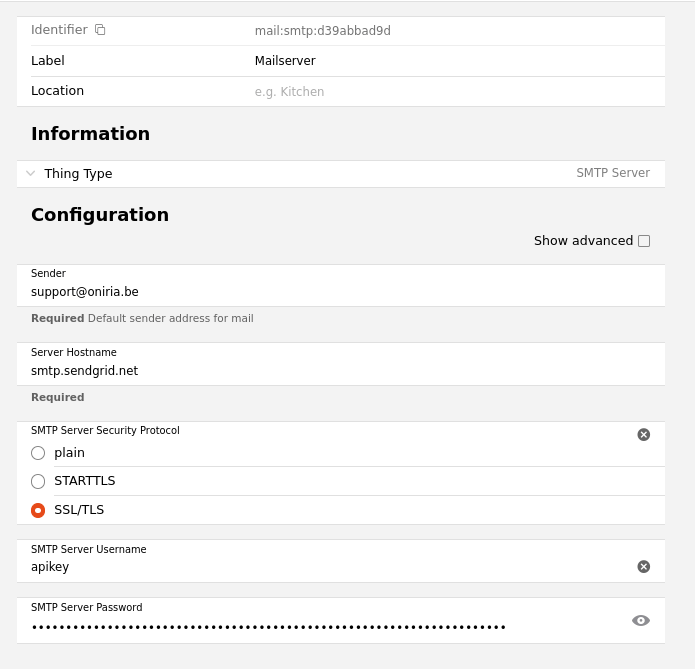Click the SMTP Server thing type value
This screenshot has height=669, width=695.
[613, 173]
